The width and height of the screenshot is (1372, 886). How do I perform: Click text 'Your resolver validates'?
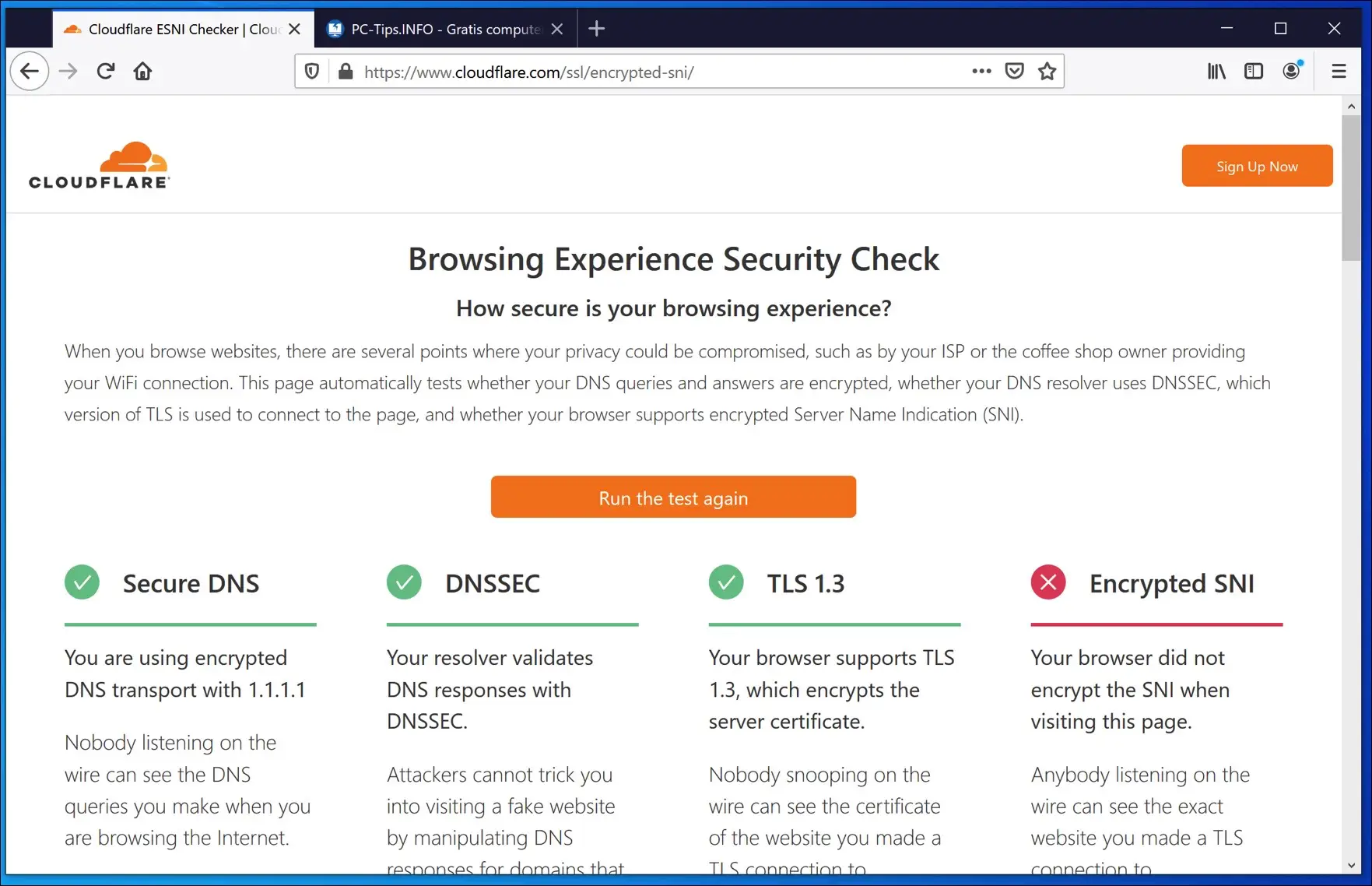click(x=489, y=658)
